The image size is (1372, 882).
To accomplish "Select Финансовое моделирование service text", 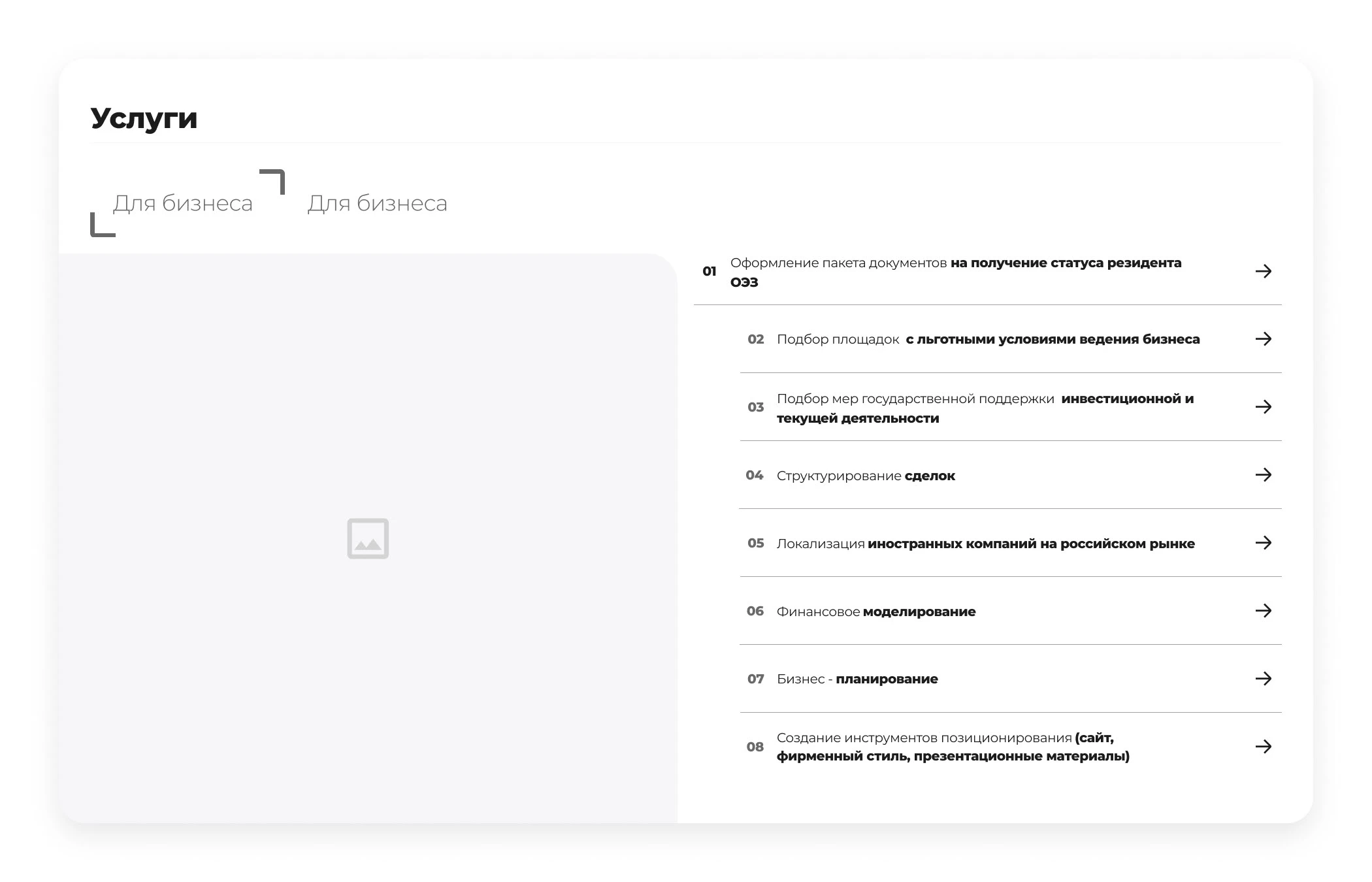I will pos(875,612).
